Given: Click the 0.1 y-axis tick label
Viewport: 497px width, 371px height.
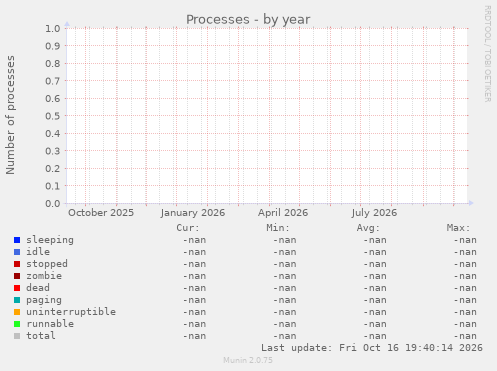Looking at the screenshot, I should coord(53,186).
